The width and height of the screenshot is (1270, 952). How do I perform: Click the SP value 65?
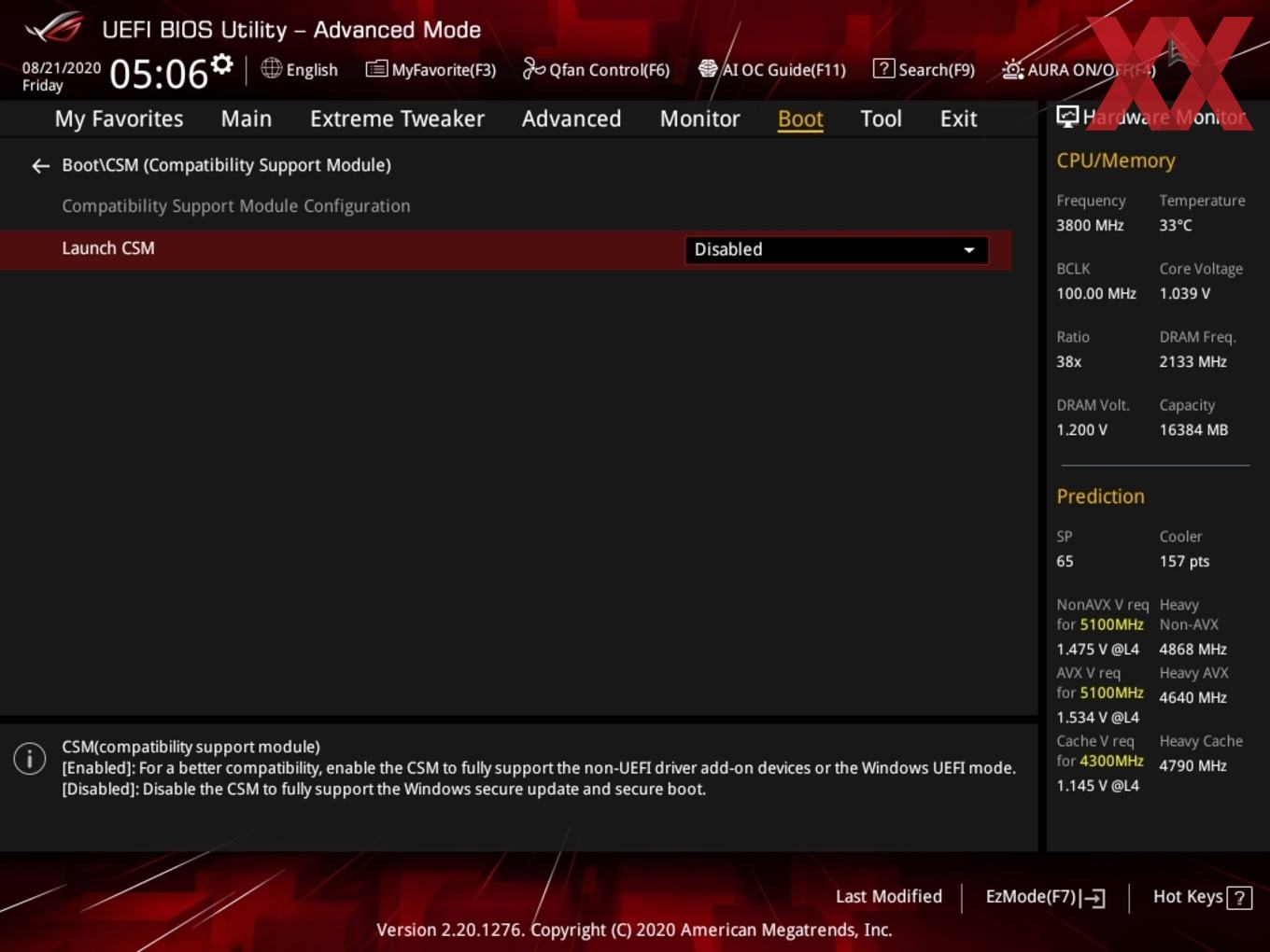[x=1065, y=561]
